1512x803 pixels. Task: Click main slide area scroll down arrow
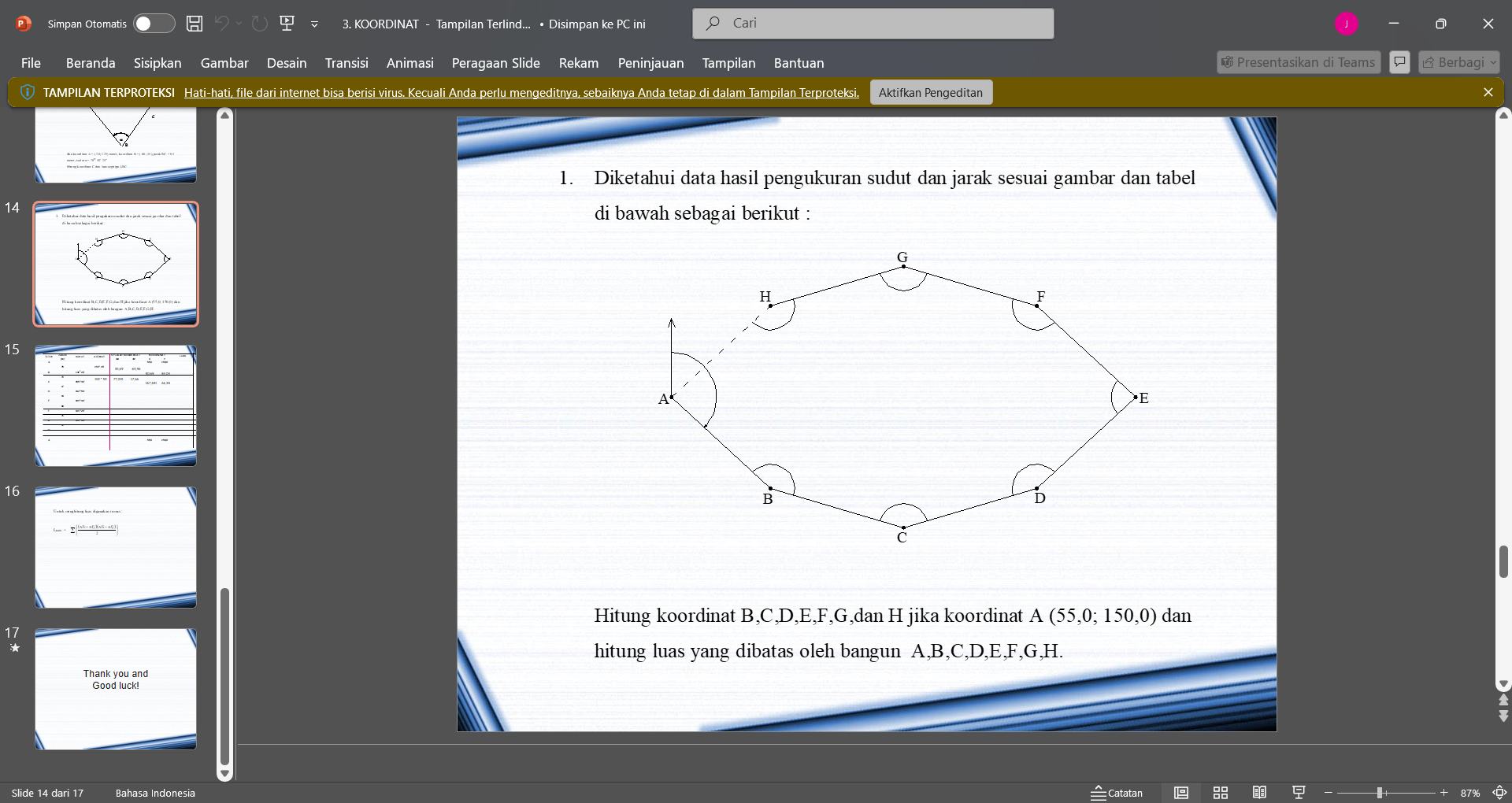[1503, 685]
